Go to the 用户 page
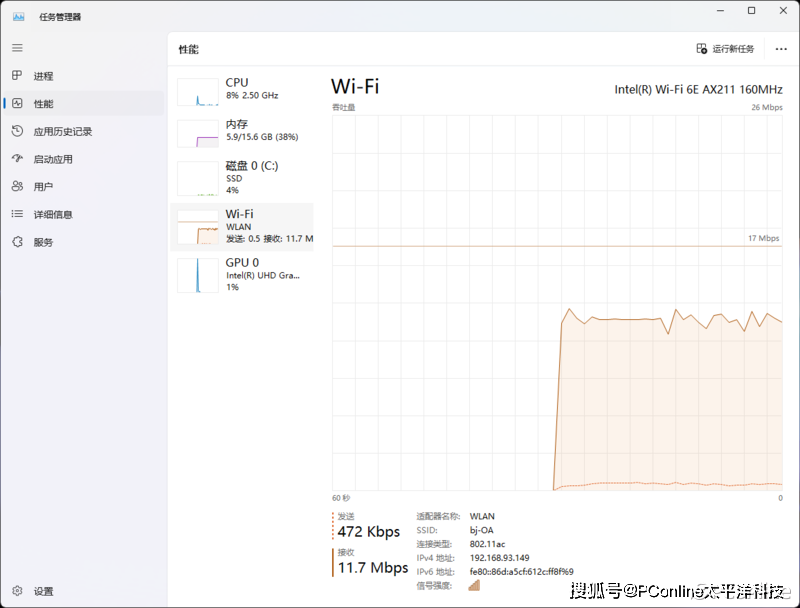Screen dimensions: 800x608 click(84, 187)
